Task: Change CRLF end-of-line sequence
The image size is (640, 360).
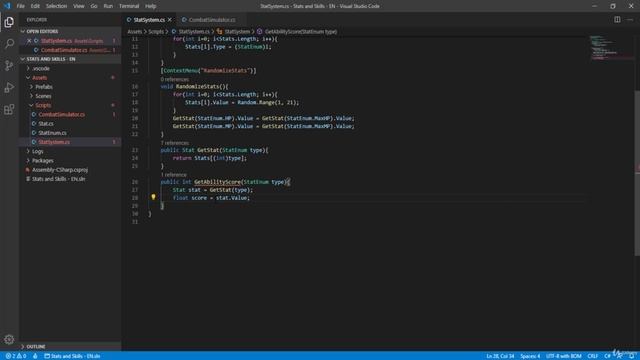Action: [593, 356]
